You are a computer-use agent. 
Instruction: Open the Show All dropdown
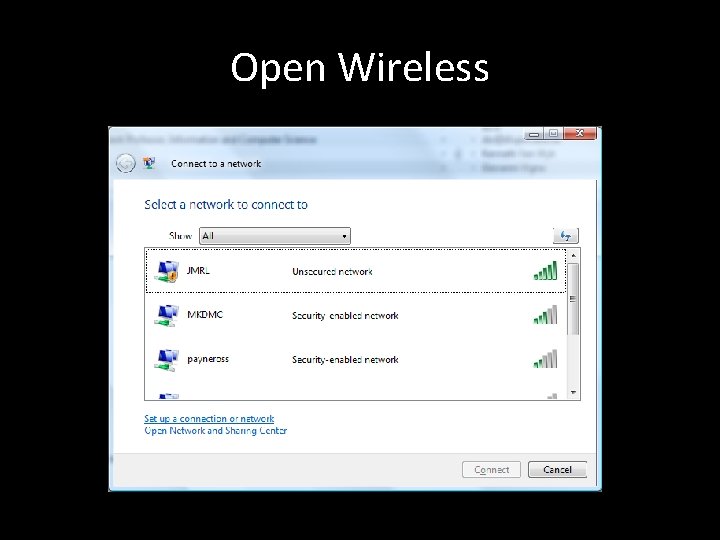click(275, 236)
